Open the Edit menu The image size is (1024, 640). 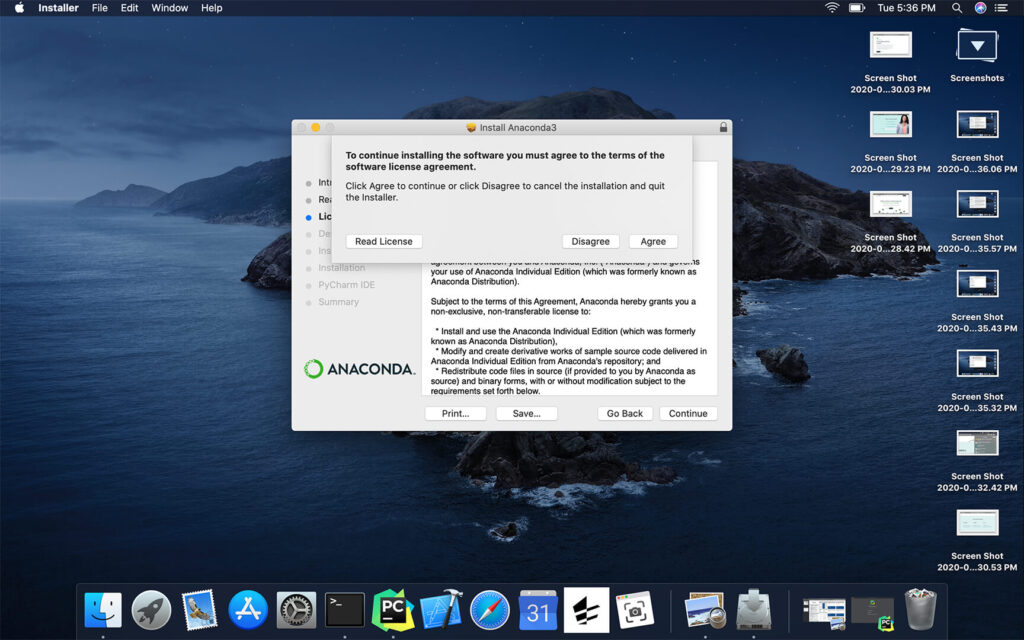tap(129, 8)
